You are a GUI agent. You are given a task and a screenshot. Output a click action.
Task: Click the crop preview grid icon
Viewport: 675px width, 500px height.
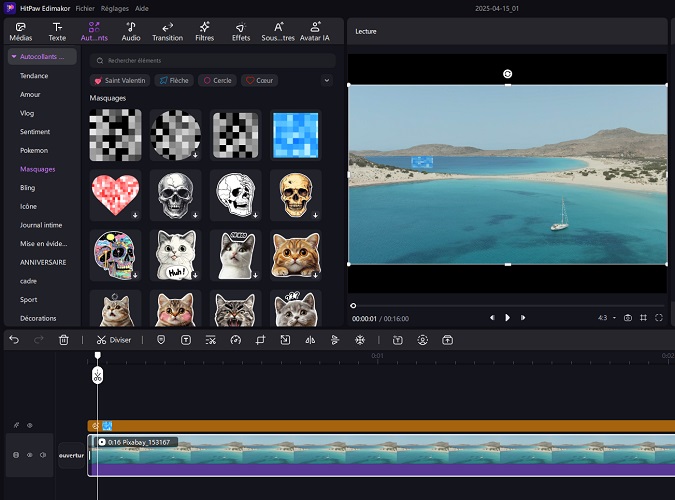click(644, 318)
